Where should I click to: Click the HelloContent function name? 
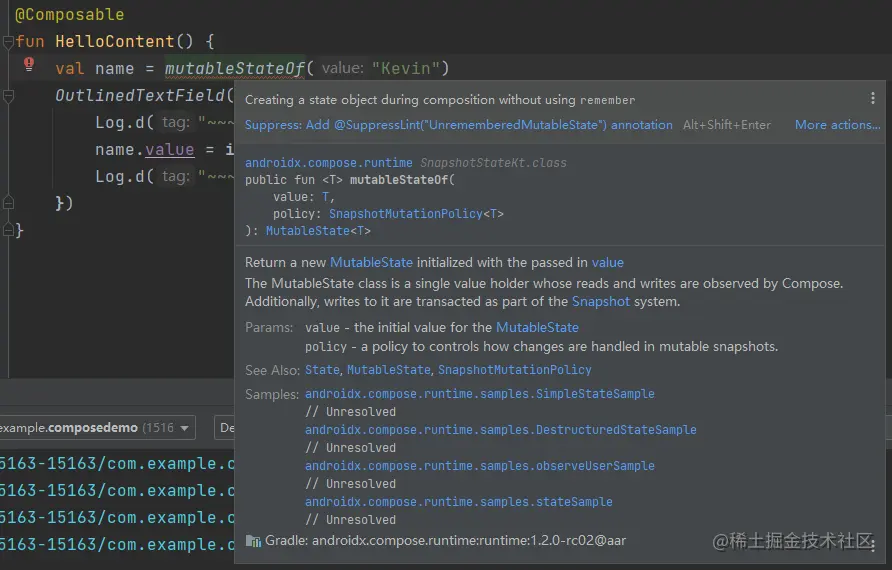point(114,42)
